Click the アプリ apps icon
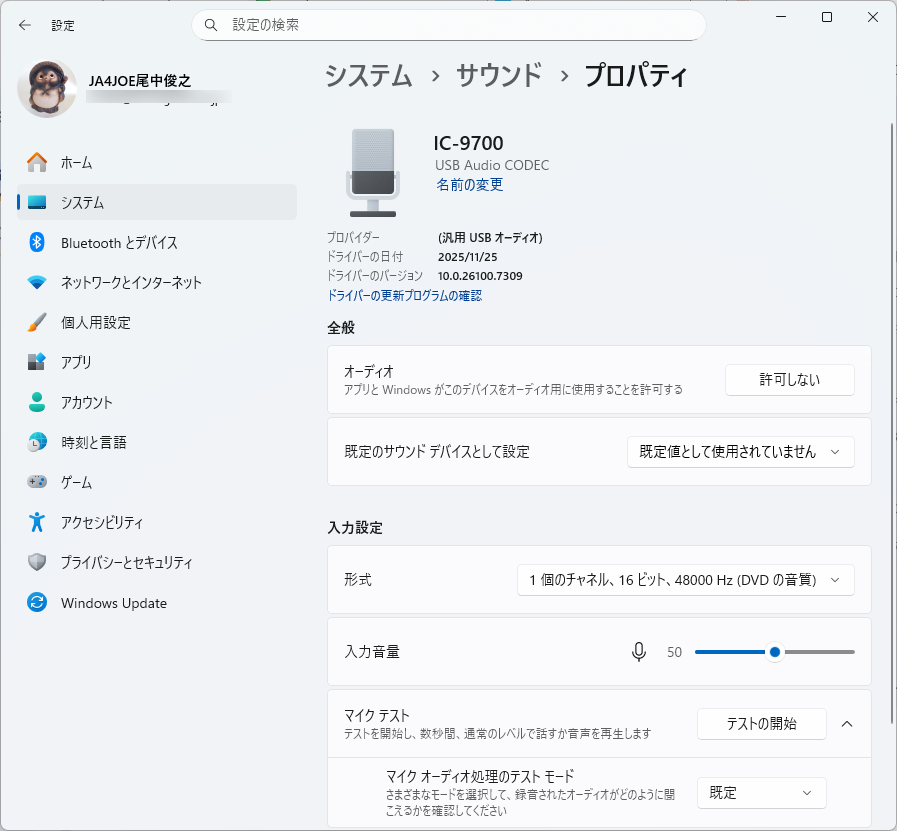The height and width of the screenshot is (831, 897). coord(37,362)
